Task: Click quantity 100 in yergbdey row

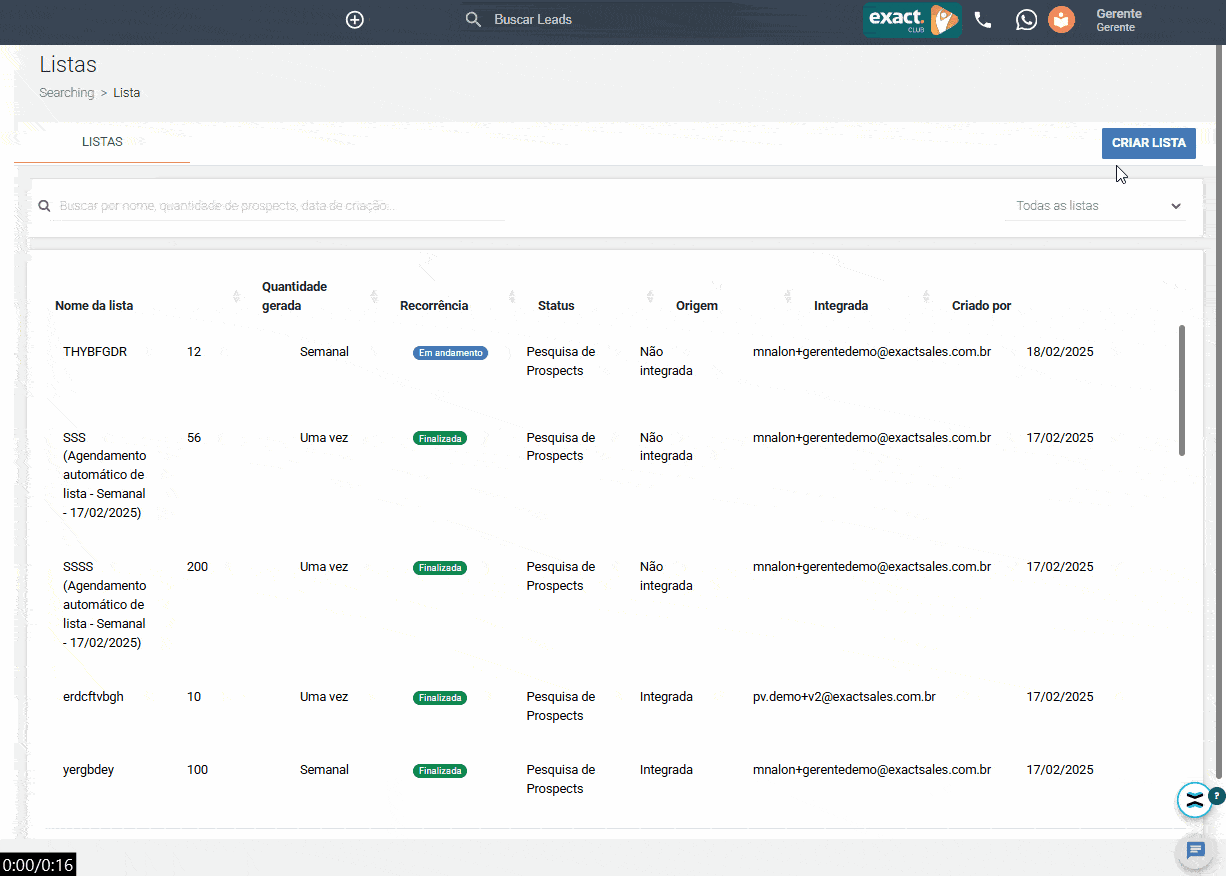Action: tap(198, 770)
